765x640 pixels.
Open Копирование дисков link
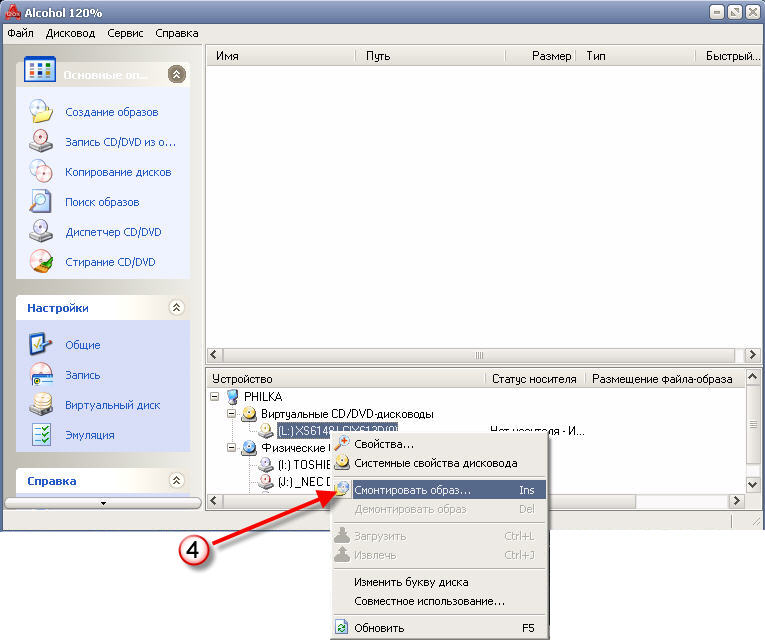pyautogui.click(x=118, y=172)
